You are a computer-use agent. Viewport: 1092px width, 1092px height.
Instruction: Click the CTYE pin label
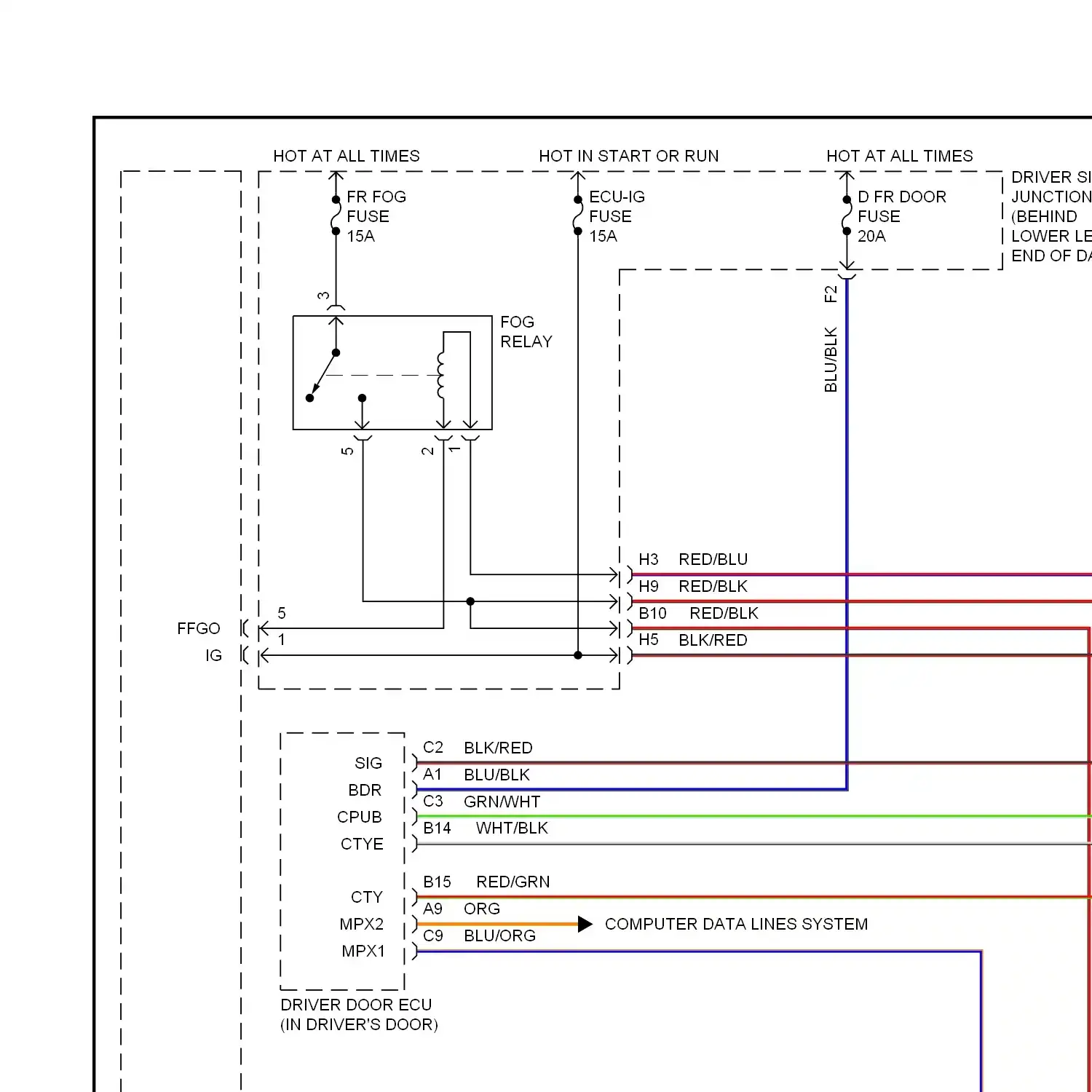(362, 844)
